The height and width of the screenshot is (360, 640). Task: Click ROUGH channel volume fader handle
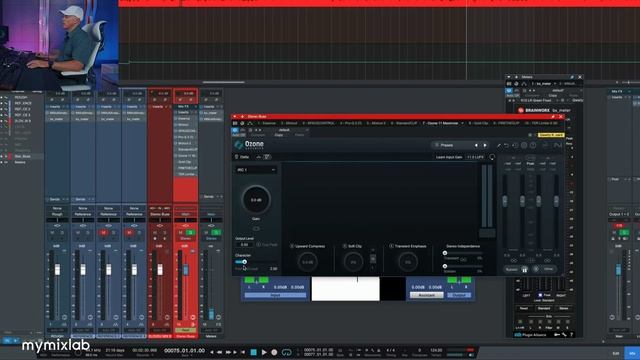(x=58, y=269)
